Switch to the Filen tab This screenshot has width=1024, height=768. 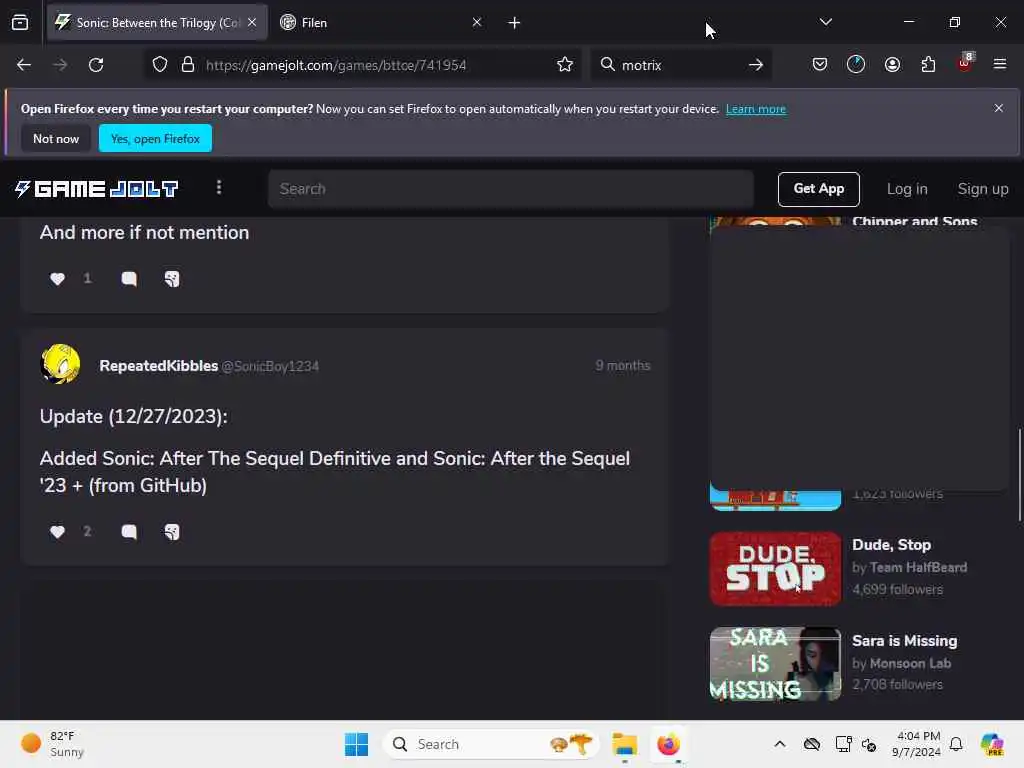(x=381, y=23)
